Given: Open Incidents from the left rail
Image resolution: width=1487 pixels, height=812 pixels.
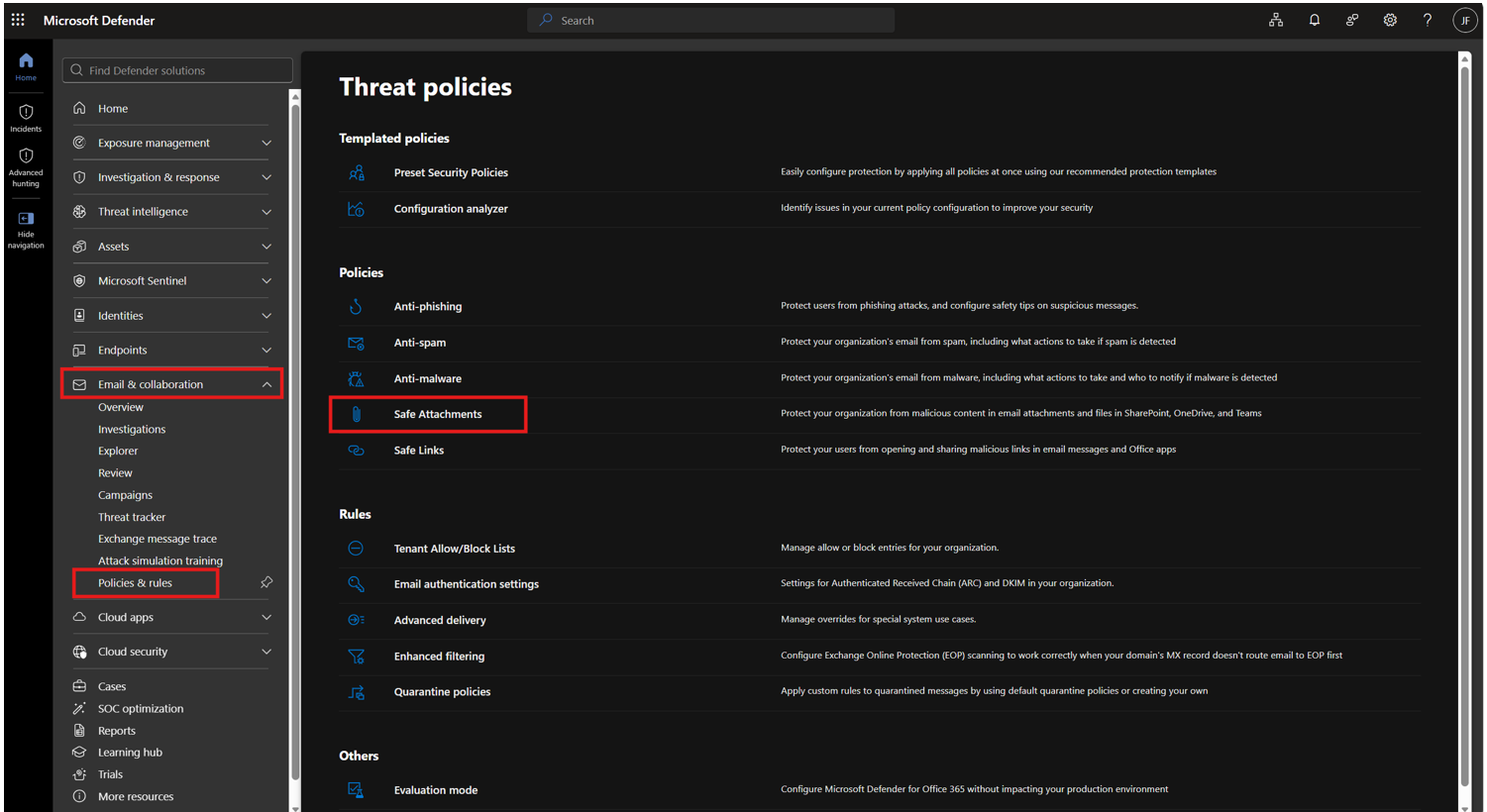Looking at the screenshot, I should point(26,118).
